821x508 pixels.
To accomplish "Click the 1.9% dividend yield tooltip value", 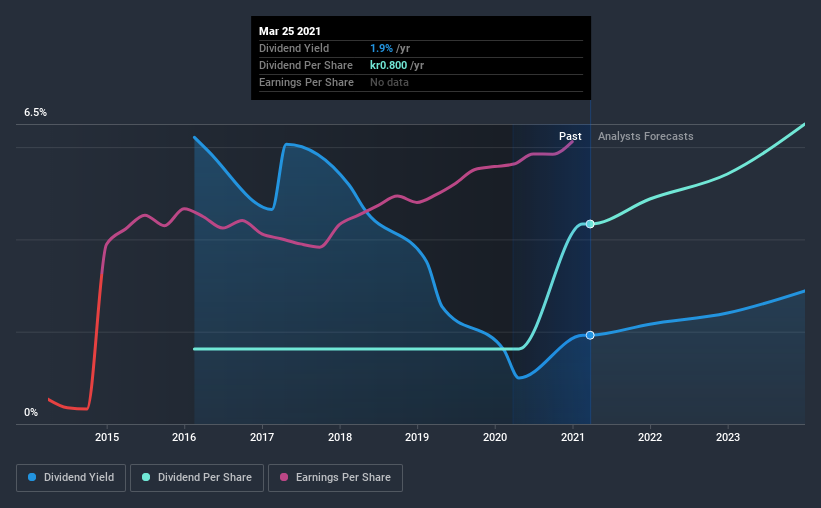I will [x=381, y=48].
